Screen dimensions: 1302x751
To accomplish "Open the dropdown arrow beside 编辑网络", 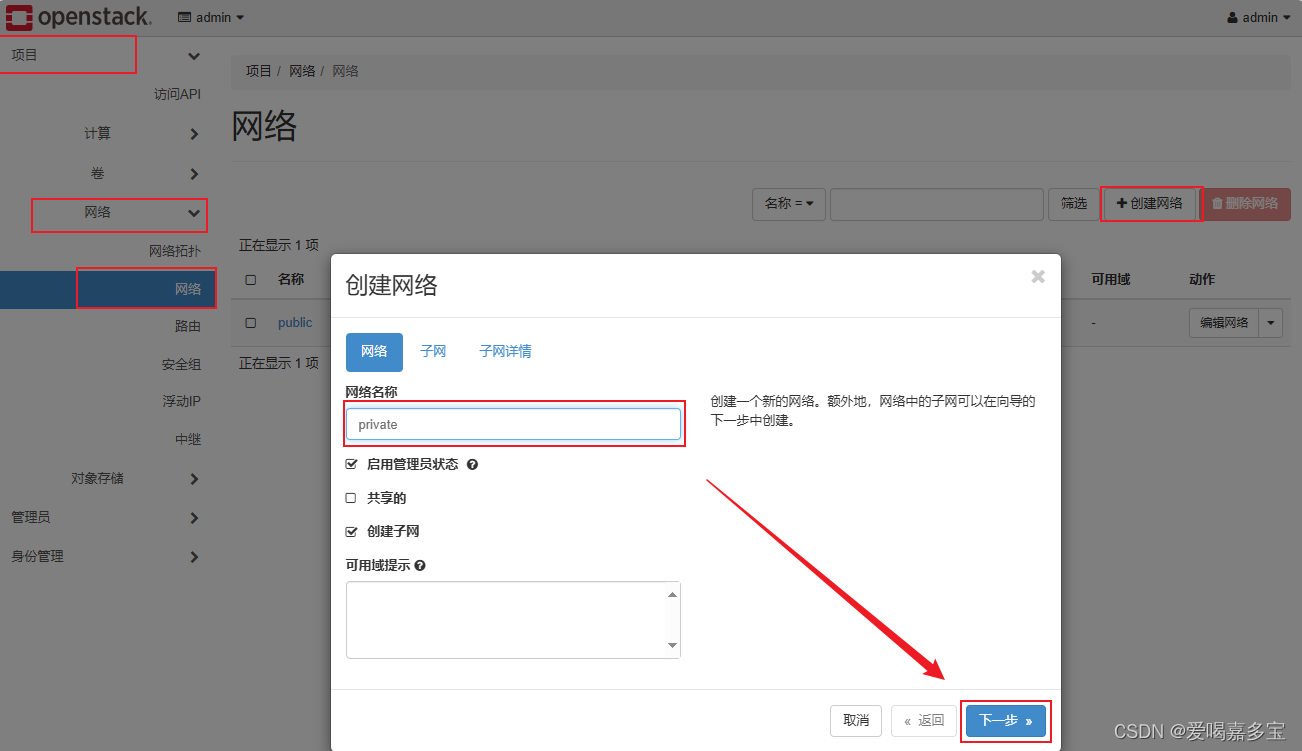I will pos(1271,323).
